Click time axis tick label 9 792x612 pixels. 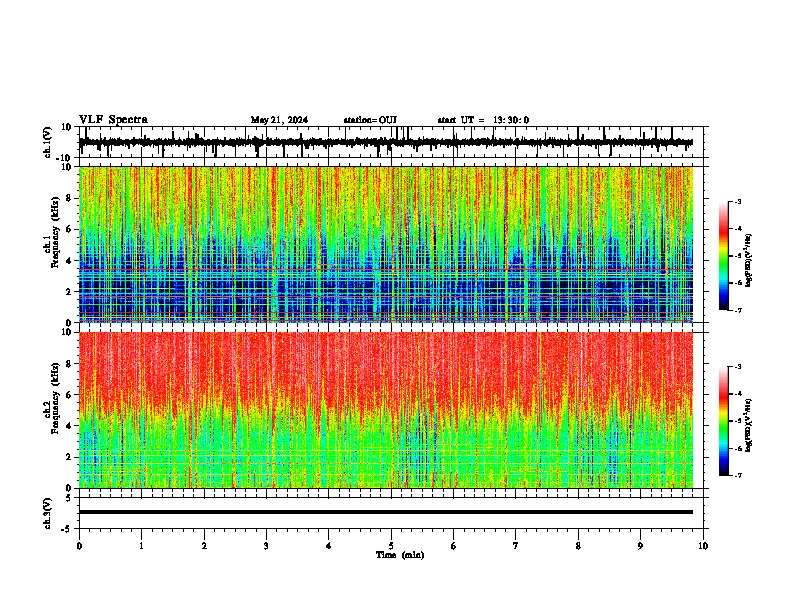point(640,546)
